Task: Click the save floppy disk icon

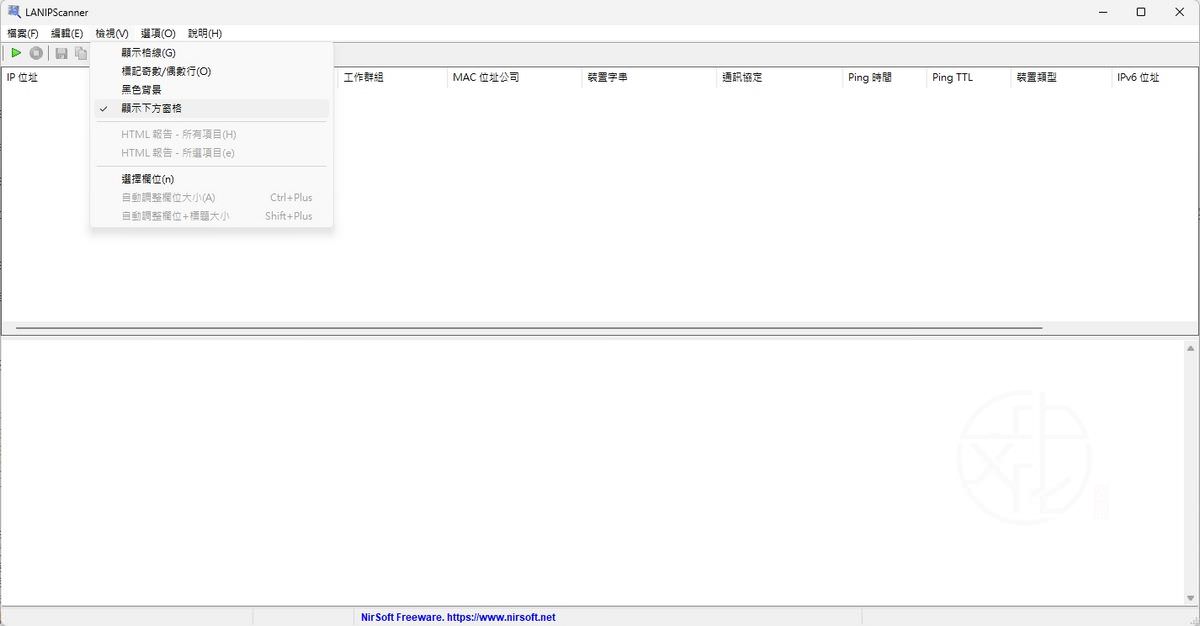Action: [x=62, y=53]
